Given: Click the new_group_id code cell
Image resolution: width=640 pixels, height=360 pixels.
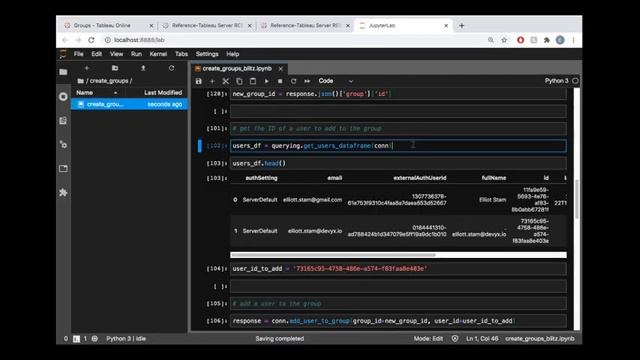Looking at the screenshot, I should [398, 94].
